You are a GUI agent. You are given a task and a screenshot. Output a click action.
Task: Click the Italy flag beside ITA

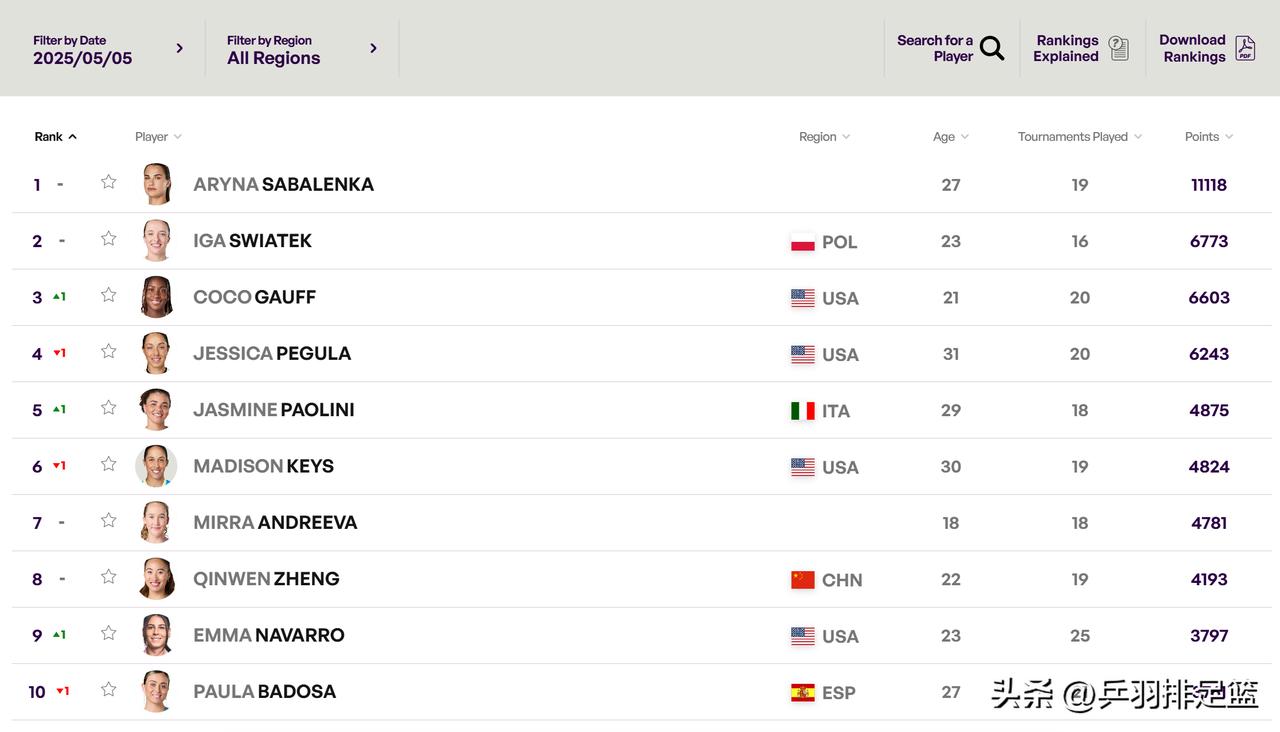802,411
